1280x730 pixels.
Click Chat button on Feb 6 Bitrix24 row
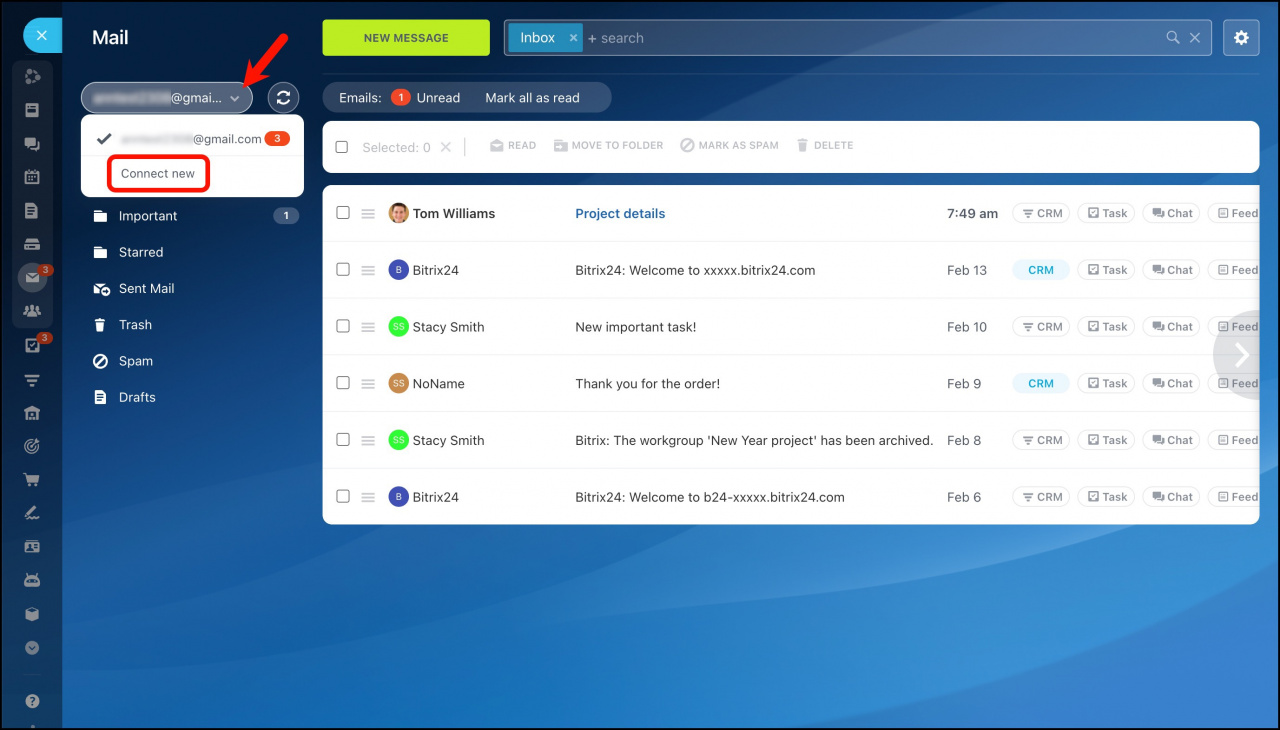coord(1171,497)
